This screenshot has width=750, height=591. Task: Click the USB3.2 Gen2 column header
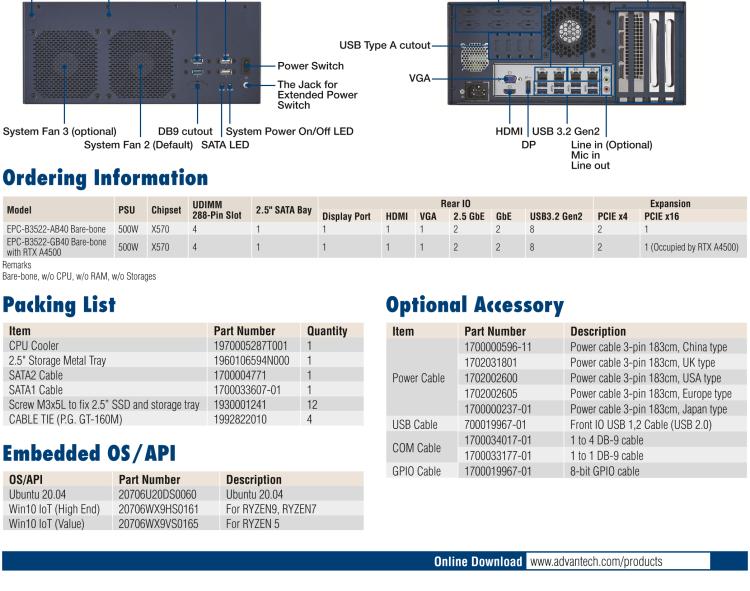(555, 216)
